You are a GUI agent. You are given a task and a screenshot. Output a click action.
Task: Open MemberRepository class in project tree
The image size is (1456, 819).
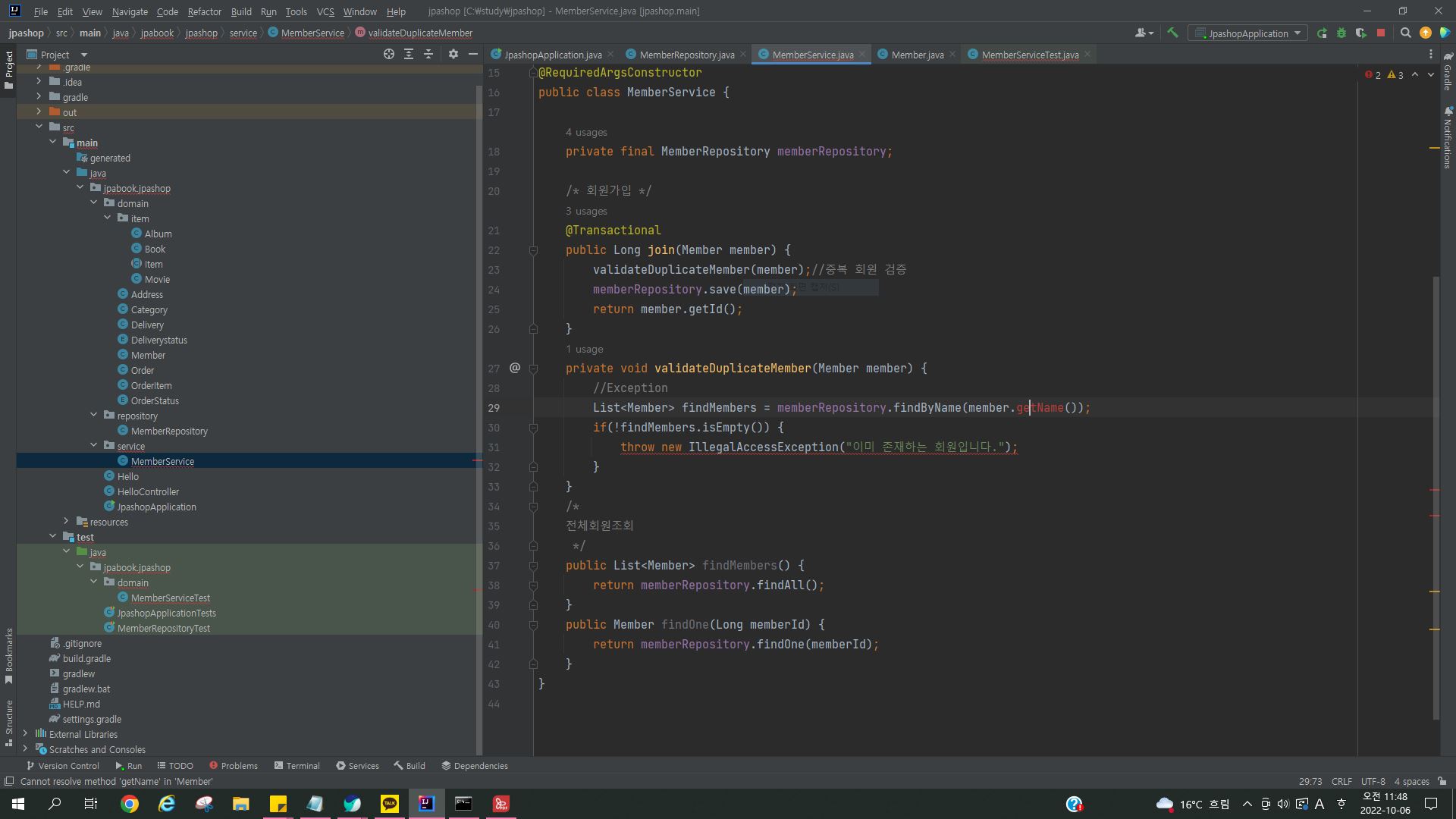168,431
